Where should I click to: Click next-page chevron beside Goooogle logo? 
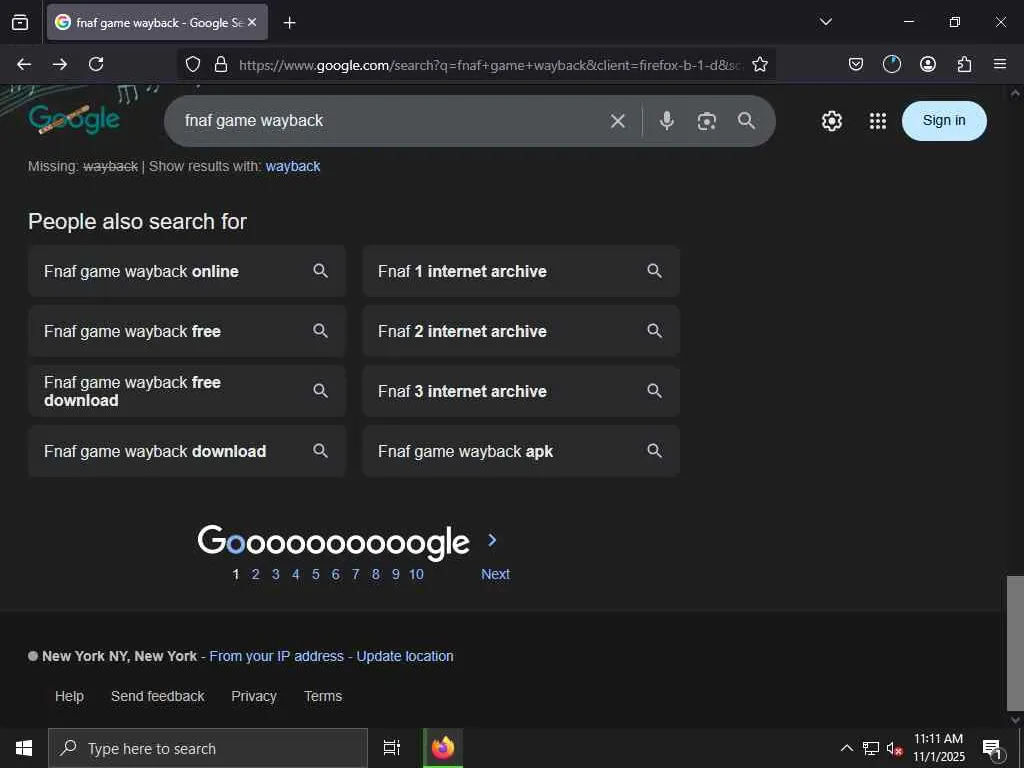492,540
